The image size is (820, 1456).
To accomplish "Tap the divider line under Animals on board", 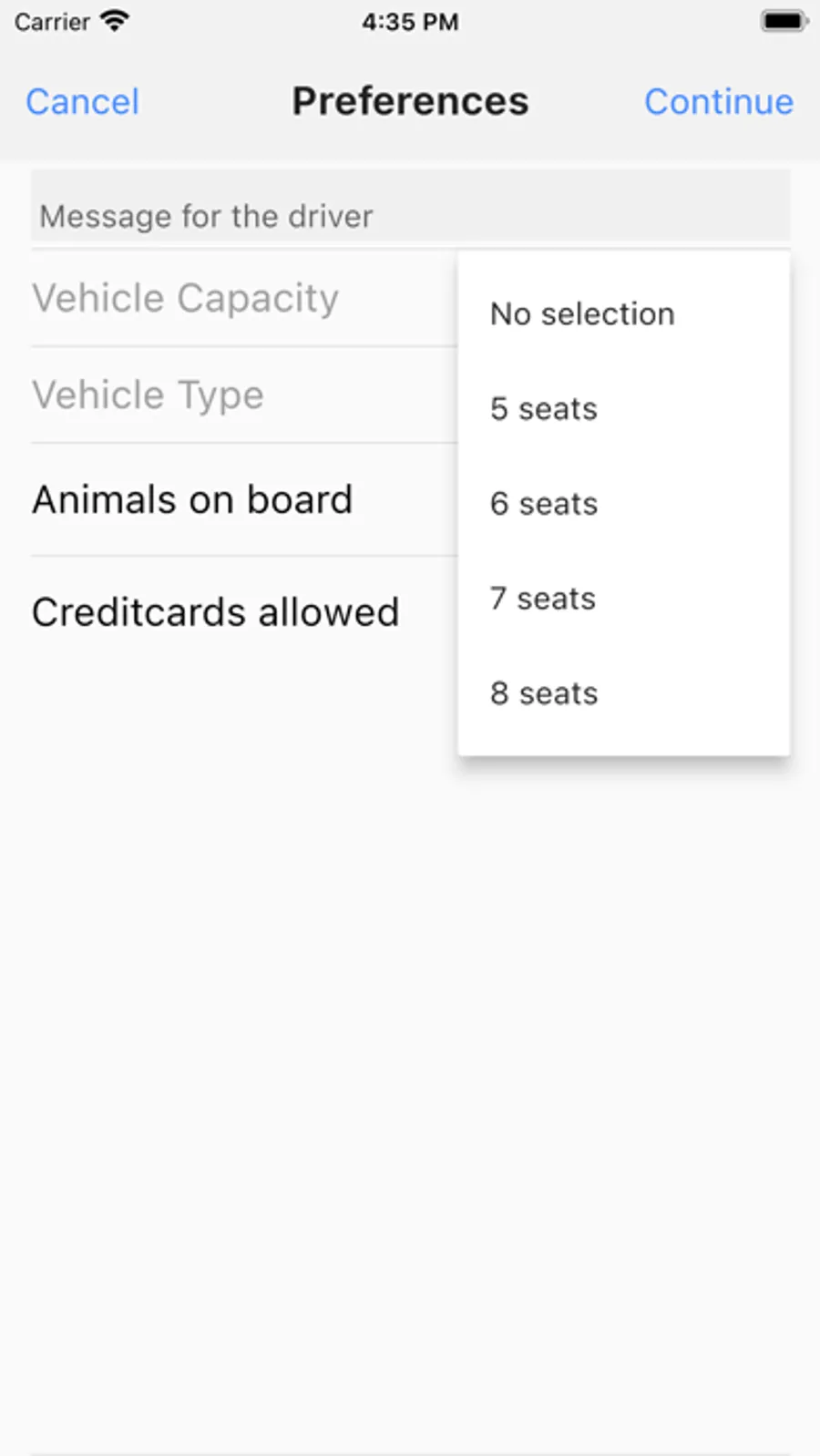I will pyautogui.click(x=244, y=556).
